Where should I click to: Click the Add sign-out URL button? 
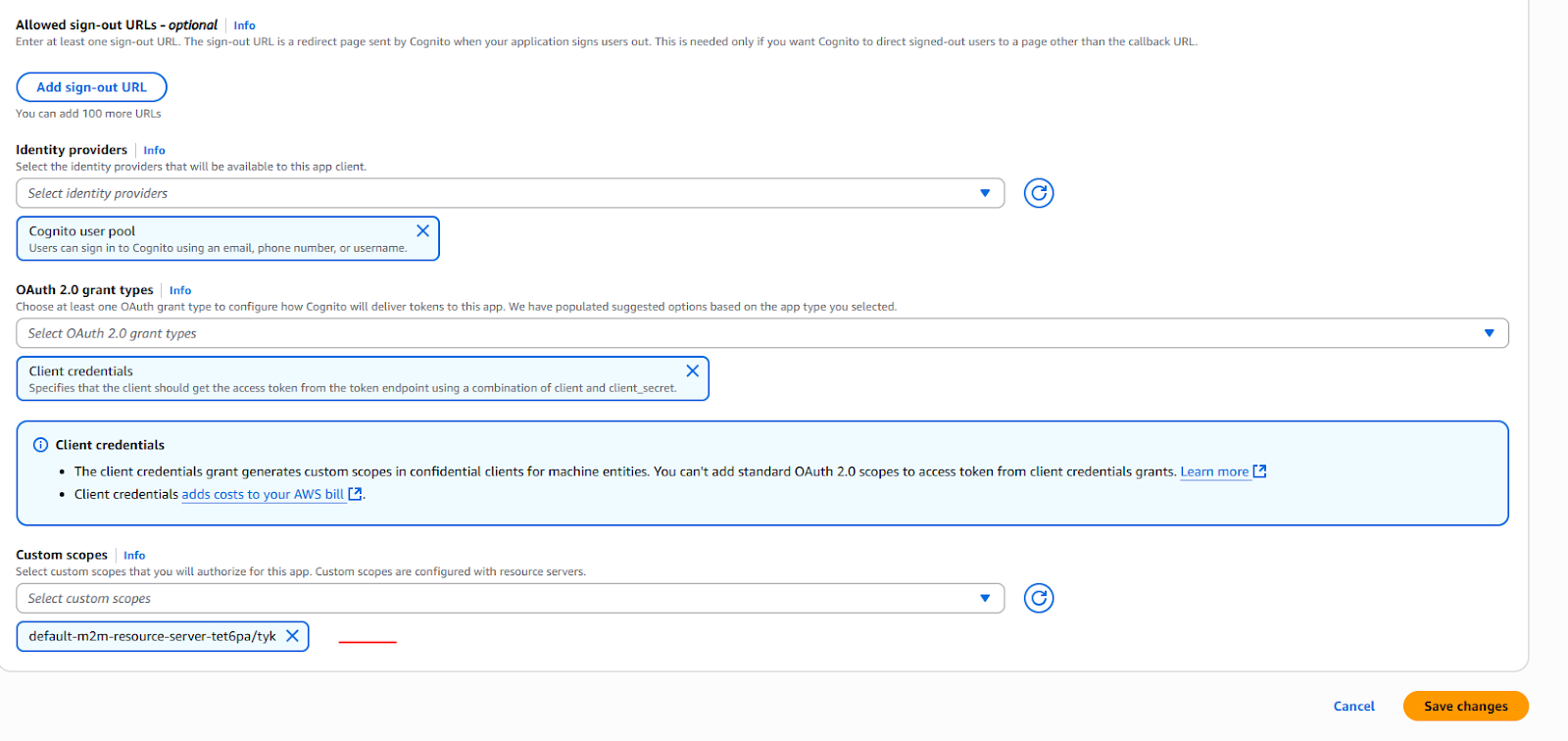[x=91, y=87]
